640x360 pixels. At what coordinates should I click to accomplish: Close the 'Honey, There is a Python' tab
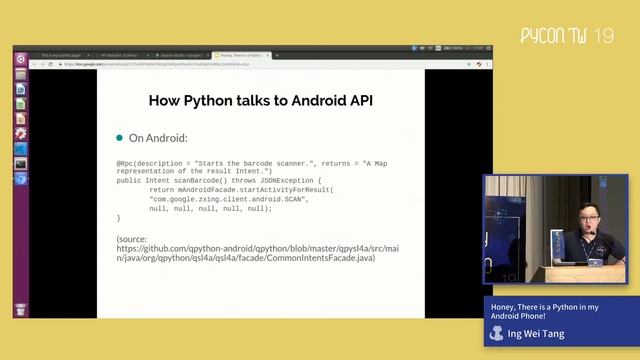pos(267,55)
